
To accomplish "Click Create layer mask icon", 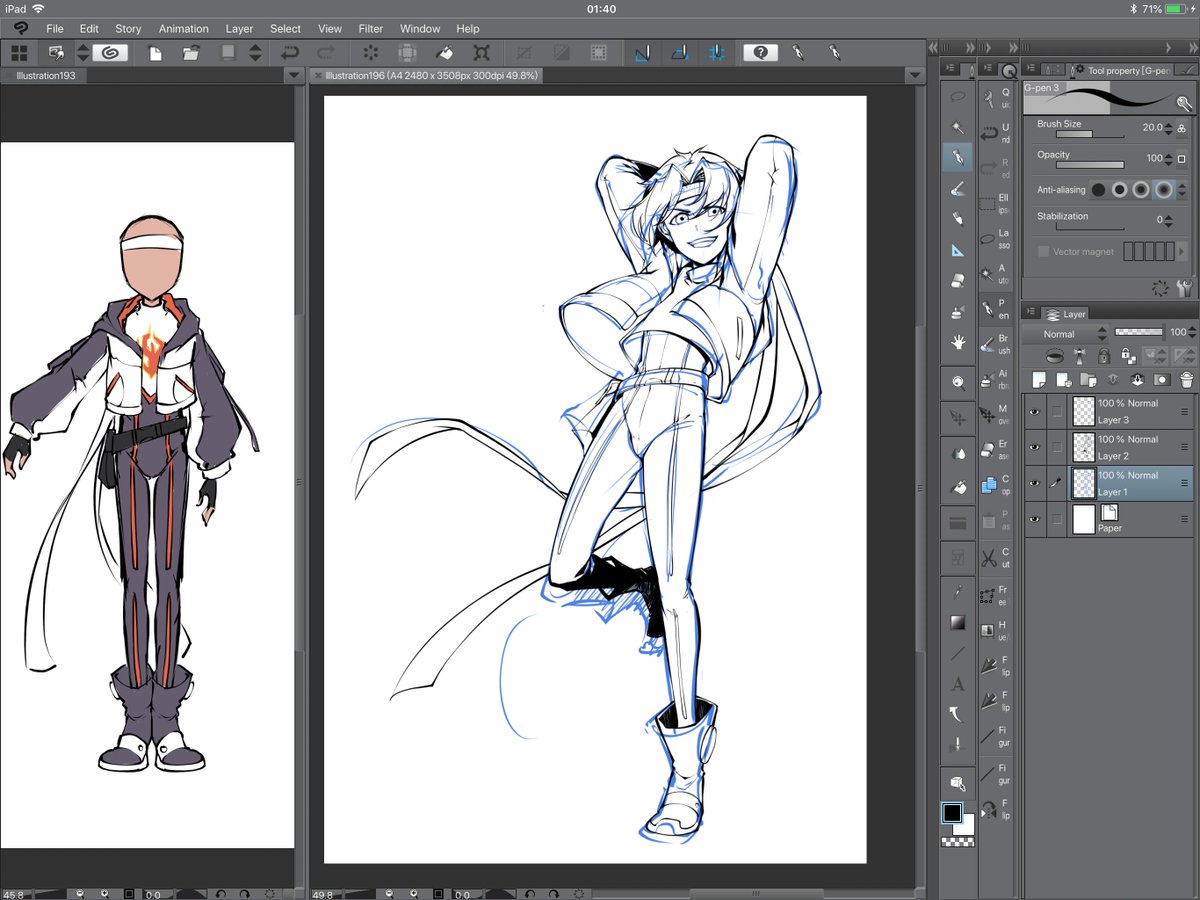I will click(1161, 380).
